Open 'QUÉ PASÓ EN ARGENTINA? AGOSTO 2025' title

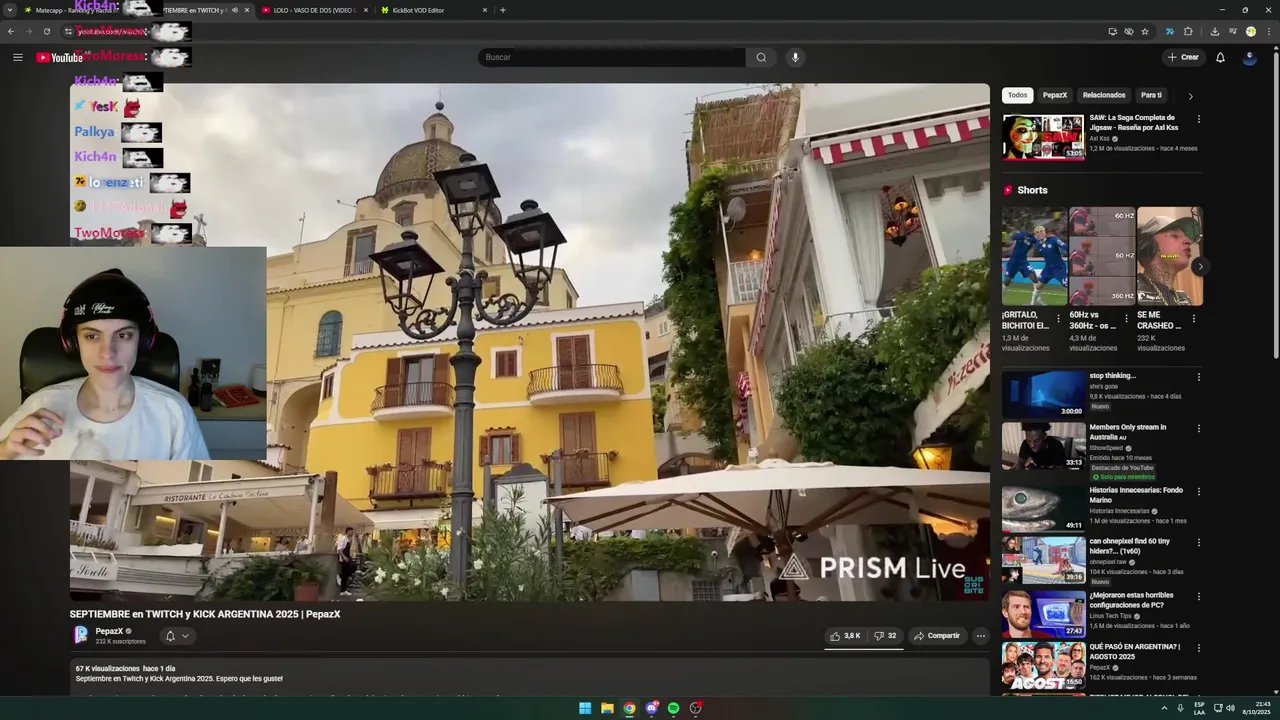click(x=1134, y=651)
